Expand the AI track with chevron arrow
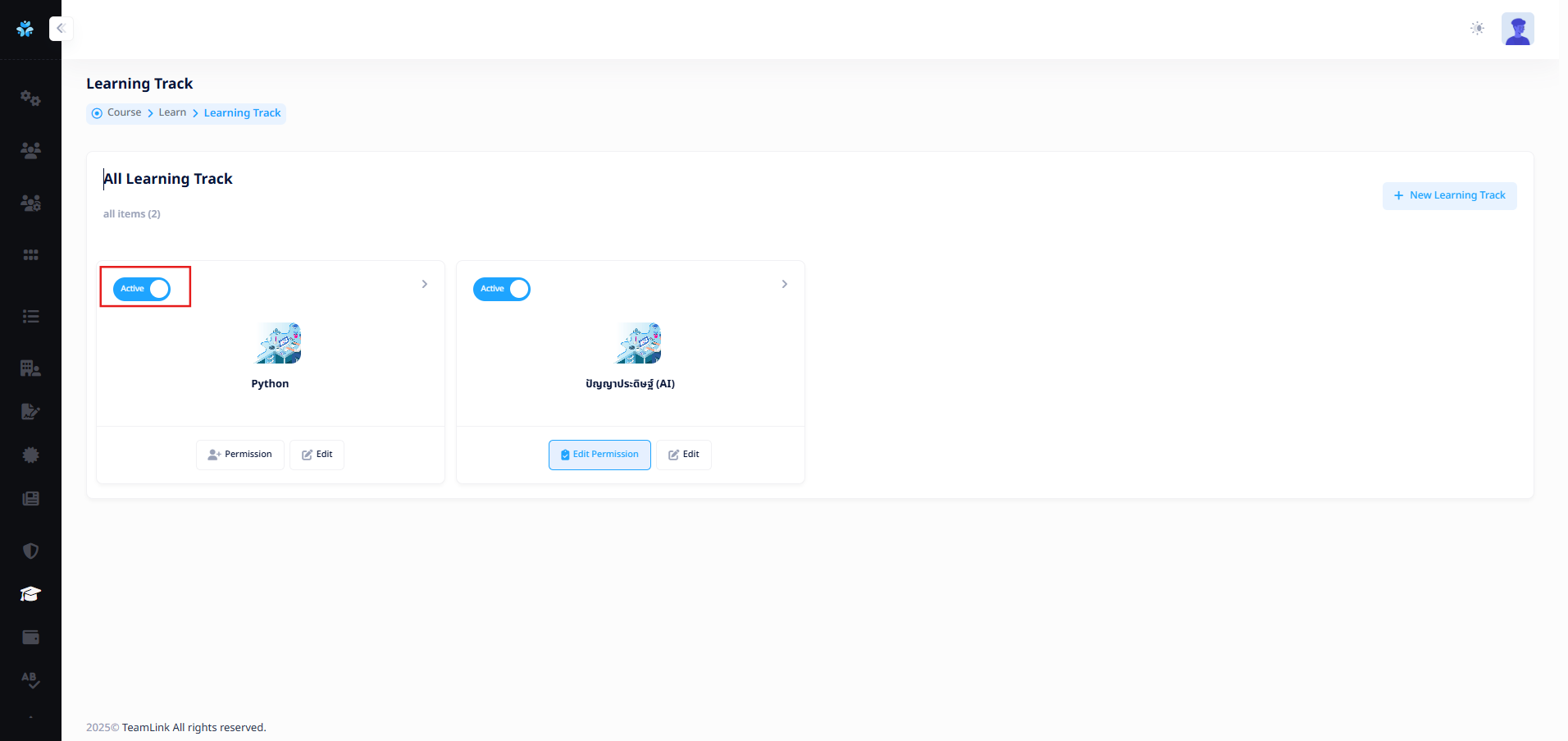The height and width of the screenshot is (741, 1568). tap(785, 284)
